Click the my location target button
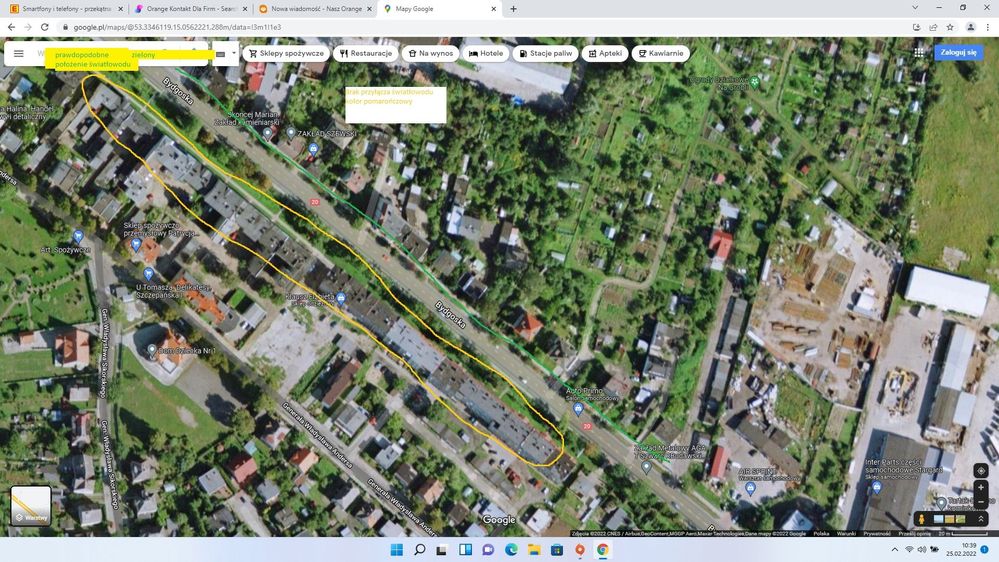999x562 pixels. tap(980, 470)
